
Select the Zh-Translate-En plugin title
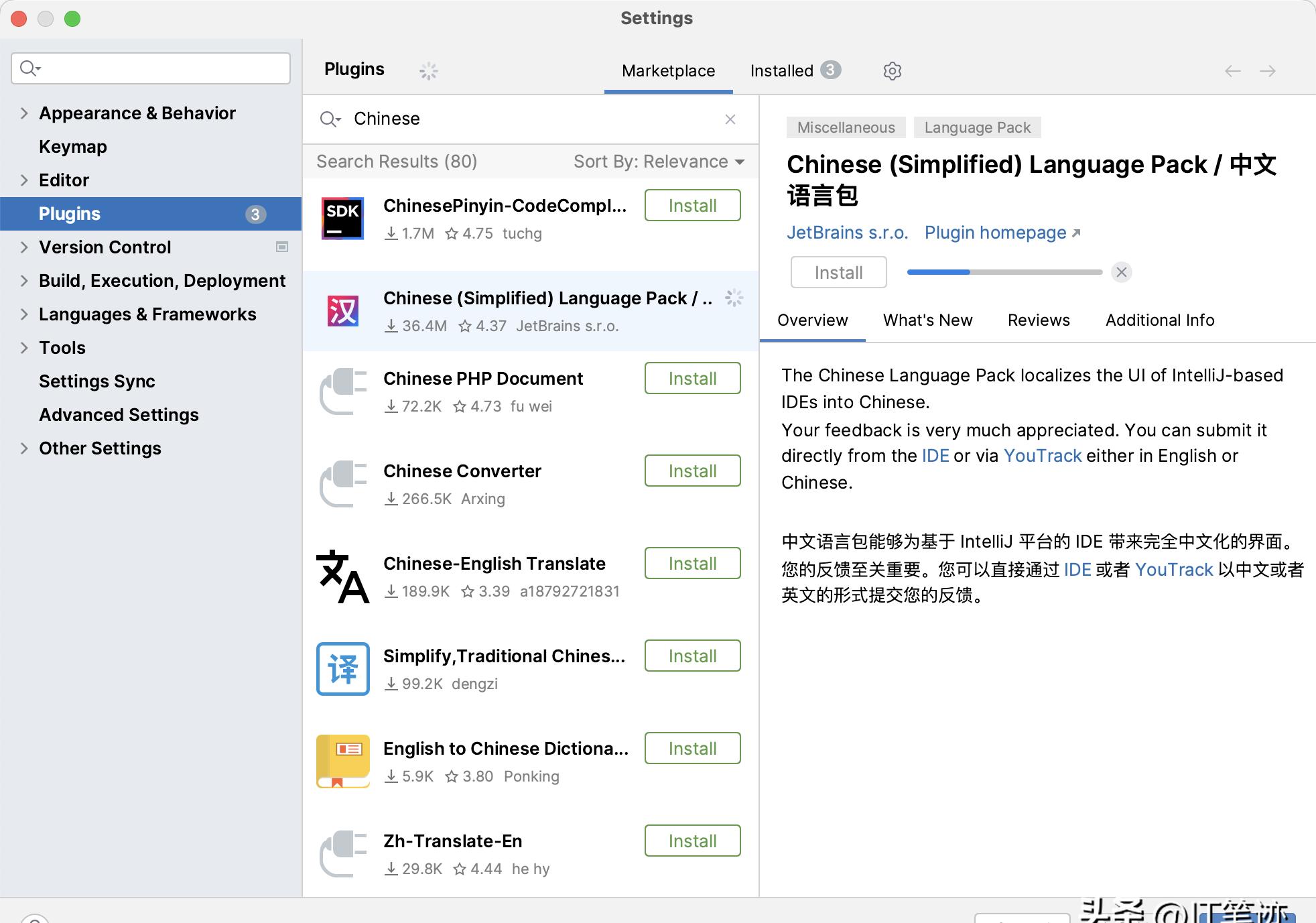tap(452, 841)
